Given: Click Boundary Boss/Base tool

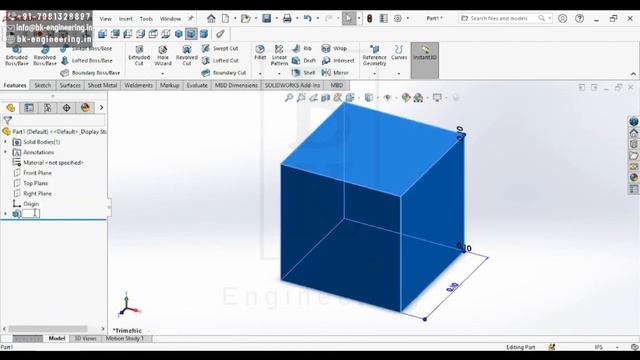Looking at the screenshot, I should pyautogui.click(x=90, y=73).
